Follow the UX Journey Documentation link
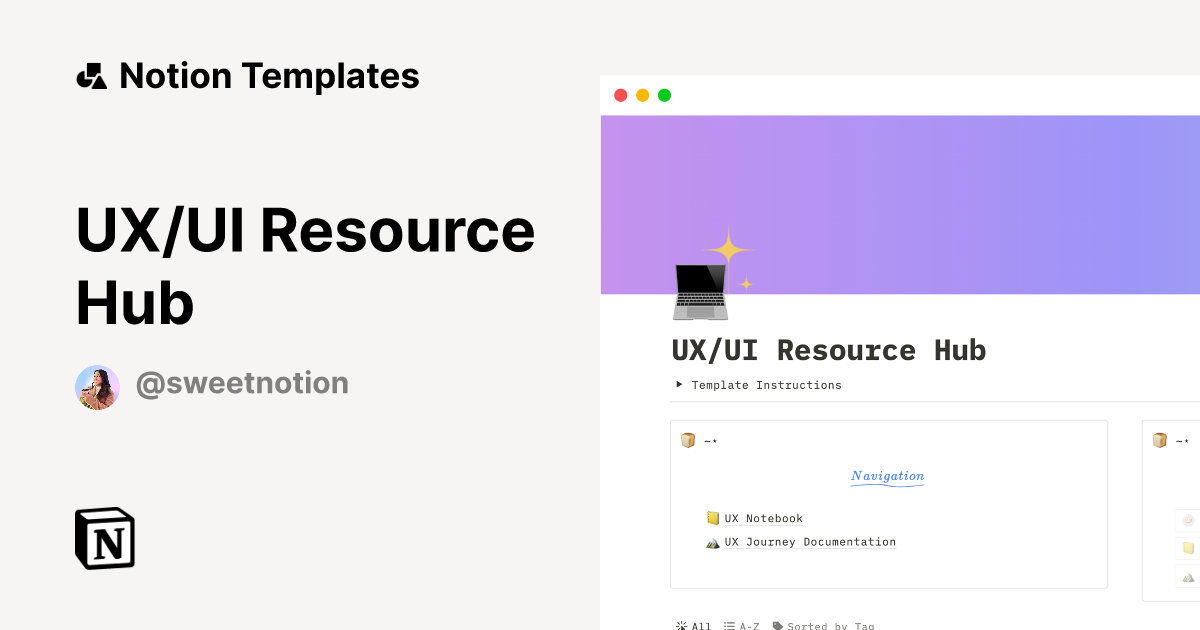Viewport: 1200px width, 630px height. (x=810, y=541)
